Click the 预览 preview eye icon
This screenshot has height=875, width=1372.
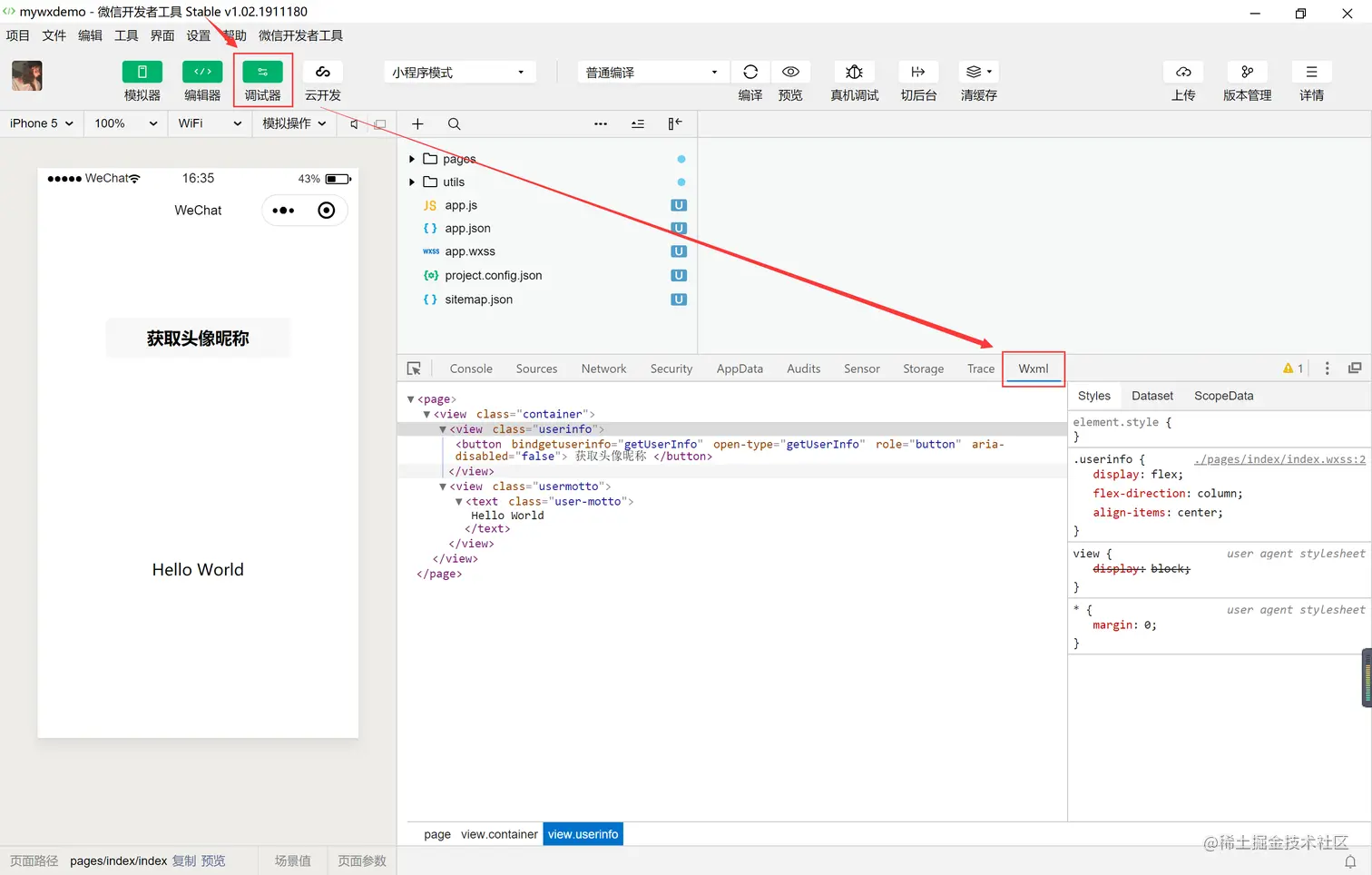790,73
